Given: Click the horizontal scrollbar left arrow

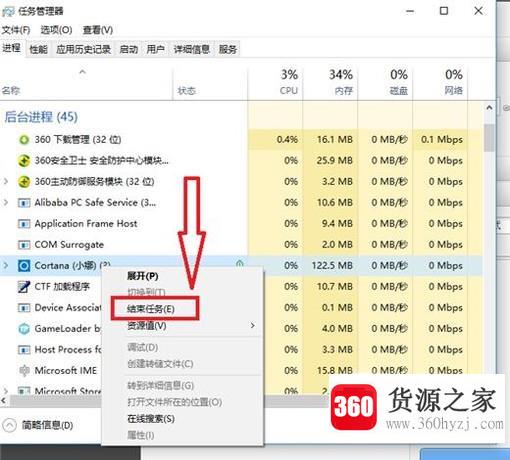Looking at the screenshot, I should pos(4,400).
